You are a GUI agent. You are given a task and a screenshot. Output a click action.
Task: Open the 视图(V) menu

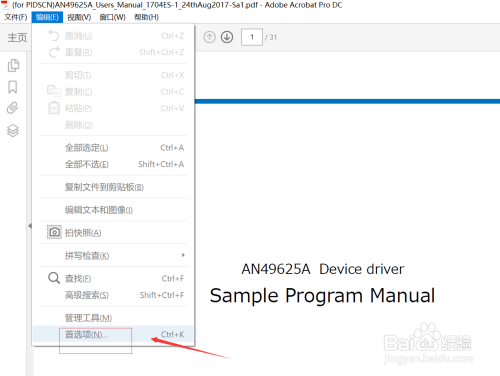[79, 17]
